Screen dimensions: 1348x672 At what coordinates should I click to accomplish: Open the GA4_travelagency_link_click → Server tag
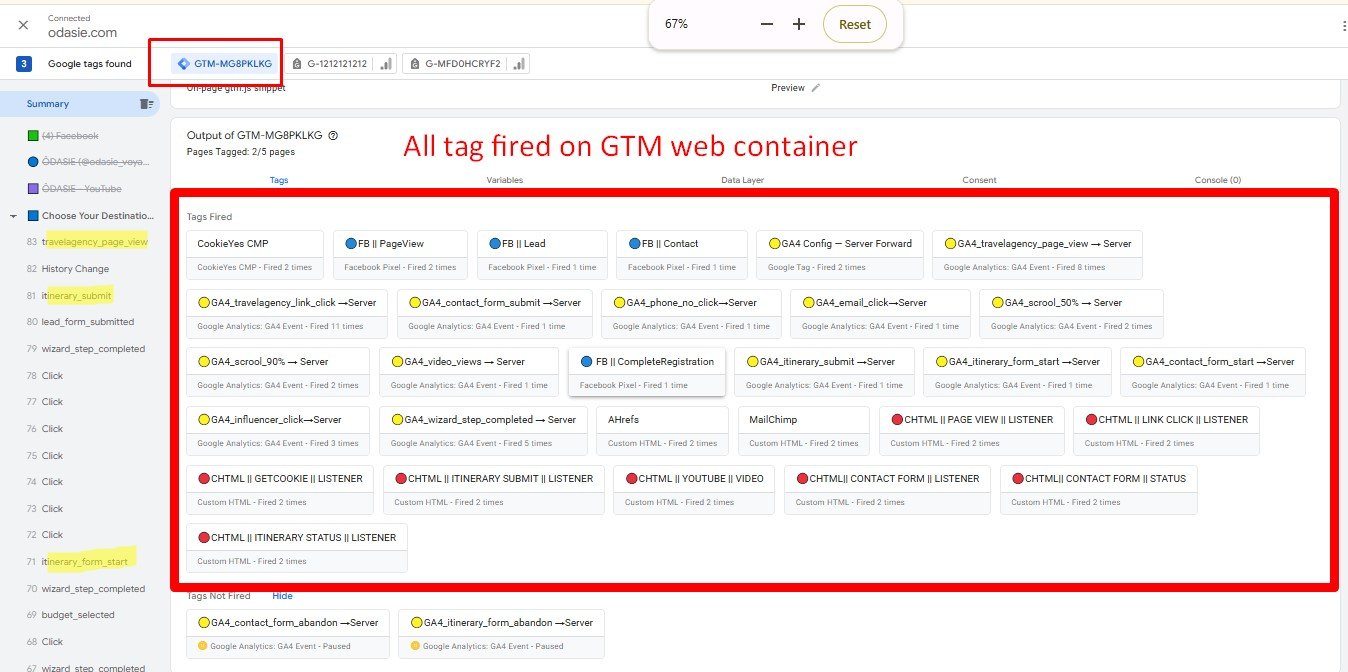287,313
